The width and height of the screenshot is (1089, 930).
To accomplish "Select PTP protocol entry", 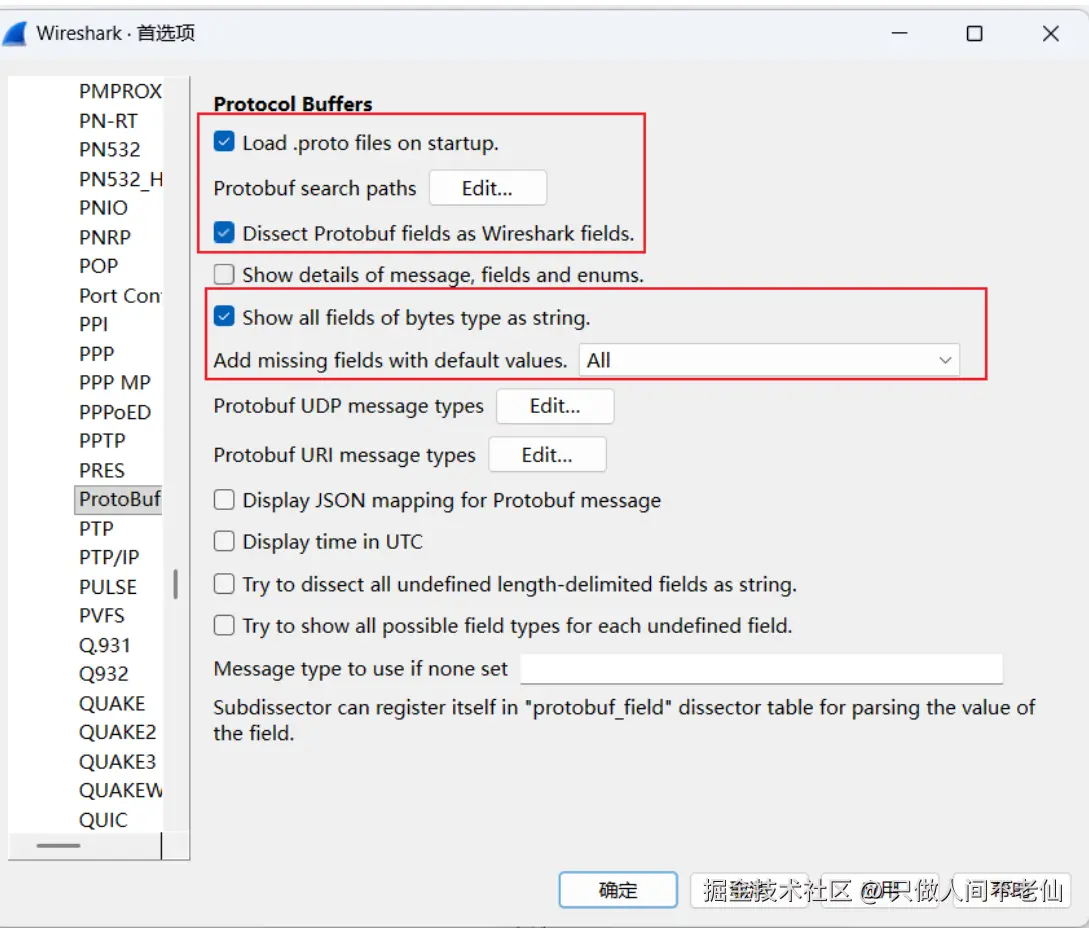I will (x=97, y=529).
